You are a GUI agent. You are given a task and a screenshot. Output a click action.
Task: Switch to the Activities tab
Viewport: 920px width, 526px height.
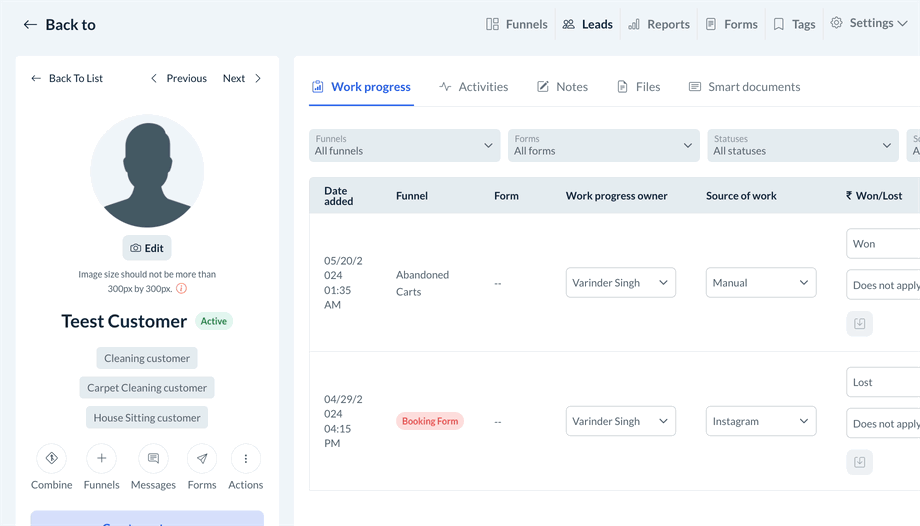[x=473, y=87]
